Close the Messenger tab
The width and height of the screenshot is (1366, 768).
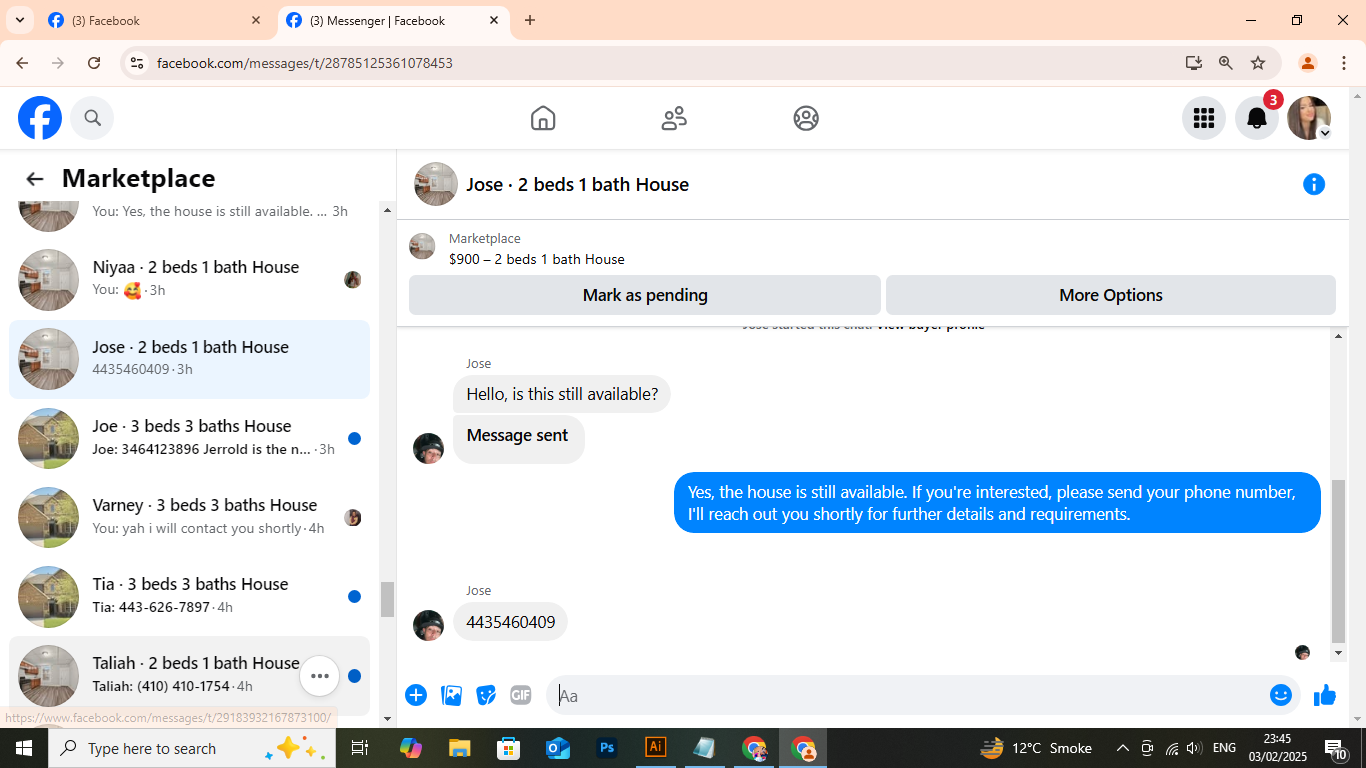pyautogui.click(x=494, y=20)
